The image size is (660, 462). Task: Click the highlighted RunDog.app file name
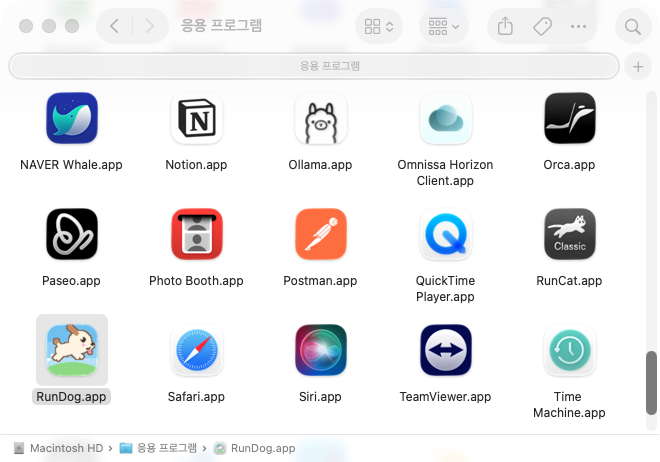tap(71, 397)
